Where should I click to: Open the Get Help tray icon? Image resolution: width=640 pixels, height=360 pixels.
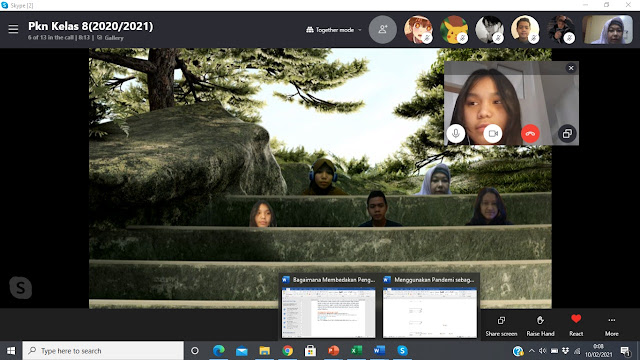click(518, 351)
